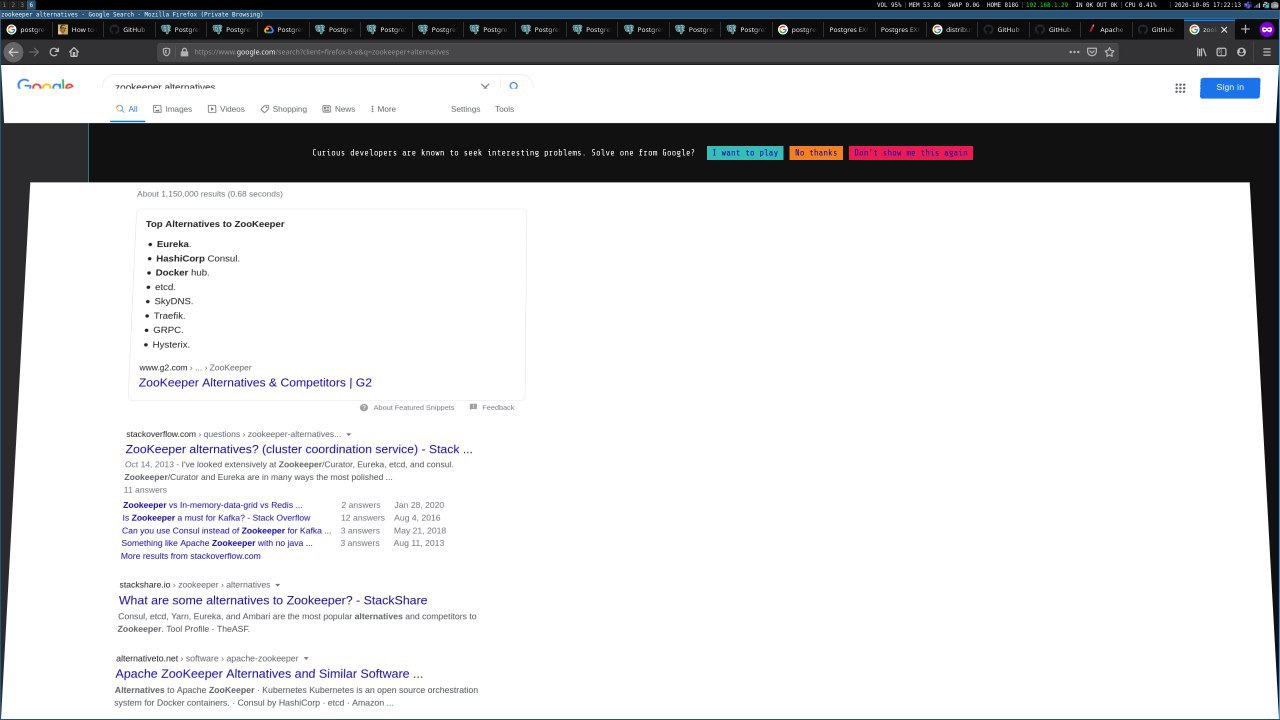Reload the current page
Viewport: 1280px width, 720px height.
point(54,52)
